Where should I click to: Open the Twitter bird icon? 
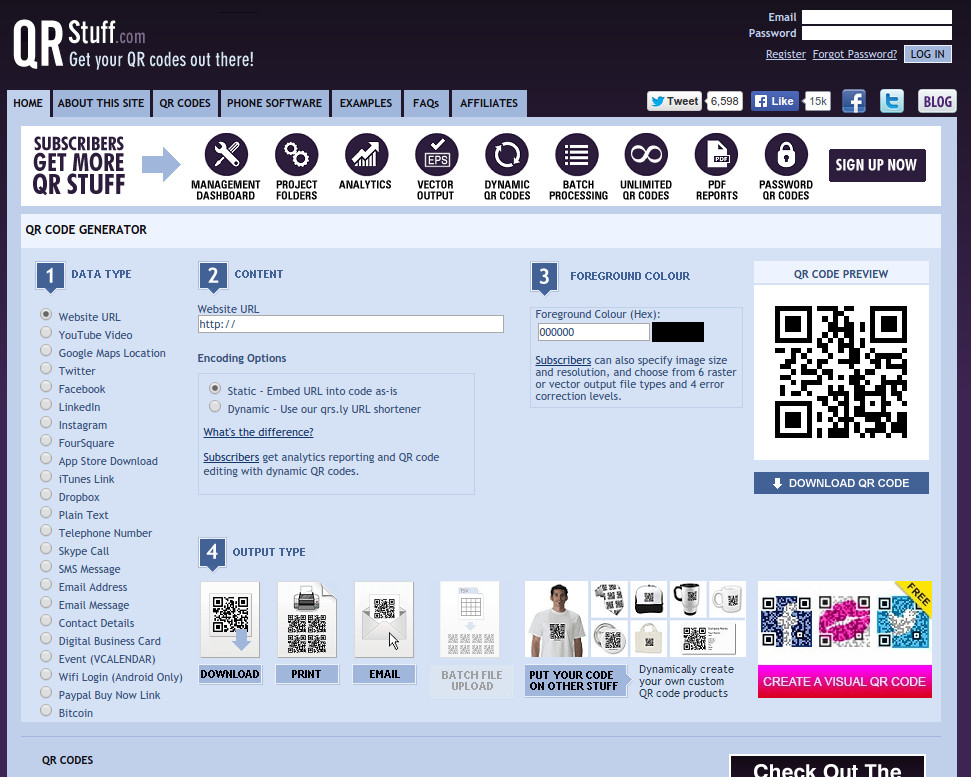[892, 102]
